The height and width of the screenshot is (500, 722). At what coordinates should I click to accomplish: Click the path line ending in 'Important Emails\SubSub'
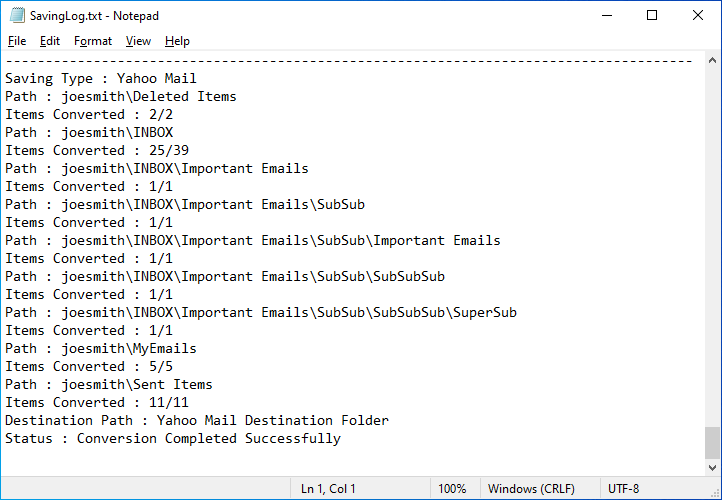coord(185,204)
